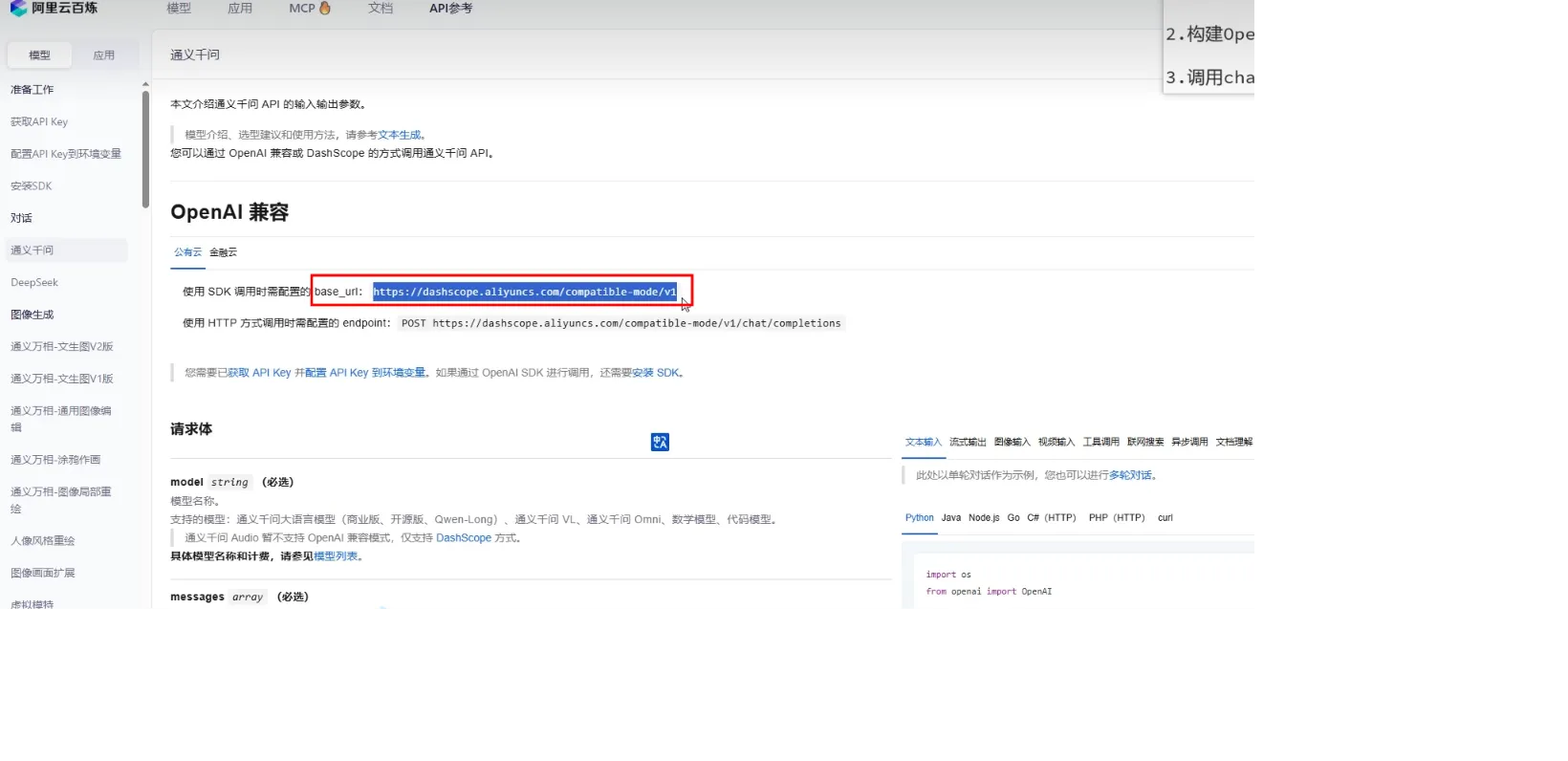Select the 金融云 tab

pyautogui.click(x=223, y=252)
